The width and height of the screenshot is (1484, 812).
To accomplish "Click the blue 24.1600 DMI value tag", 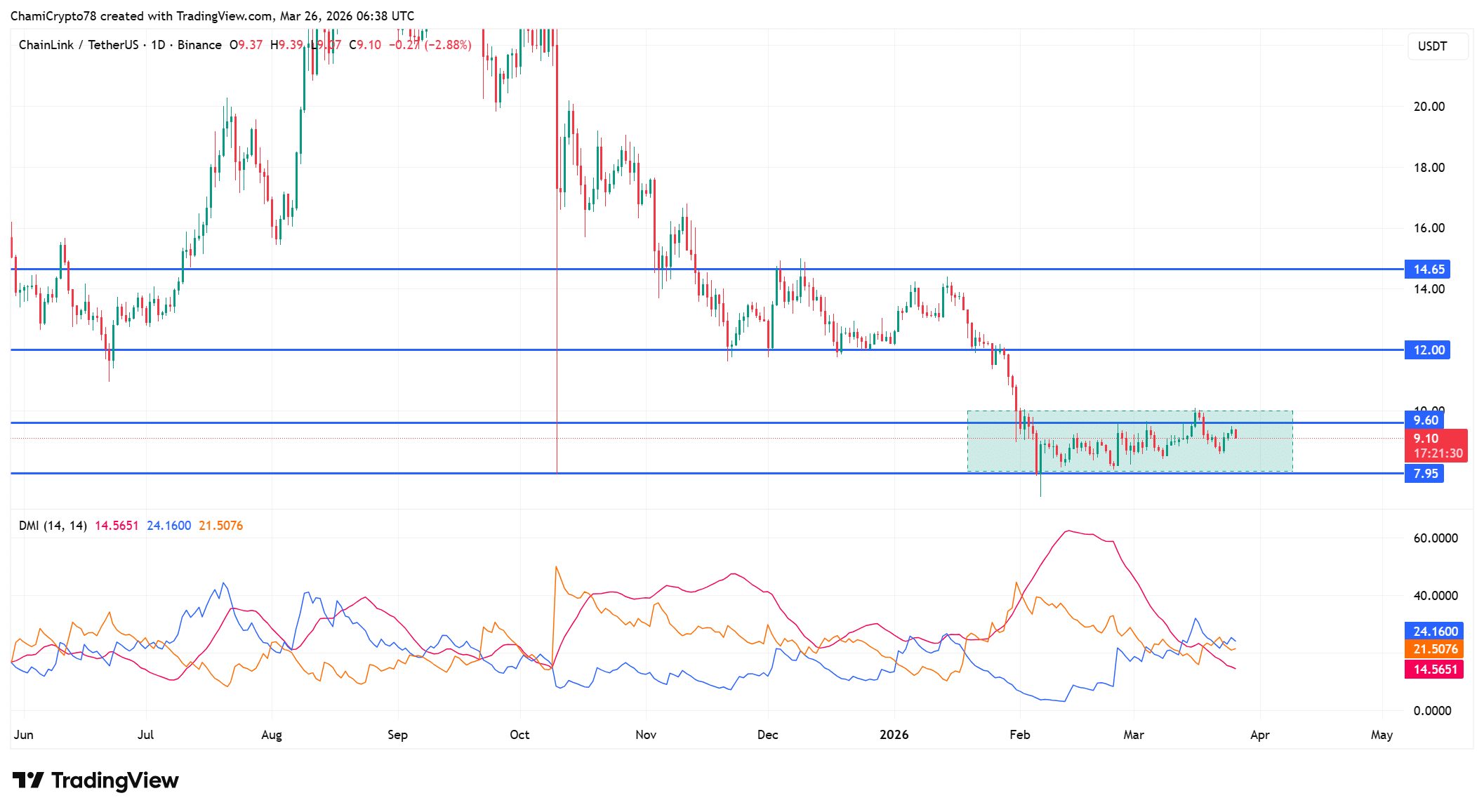I will click(1434, 632).
